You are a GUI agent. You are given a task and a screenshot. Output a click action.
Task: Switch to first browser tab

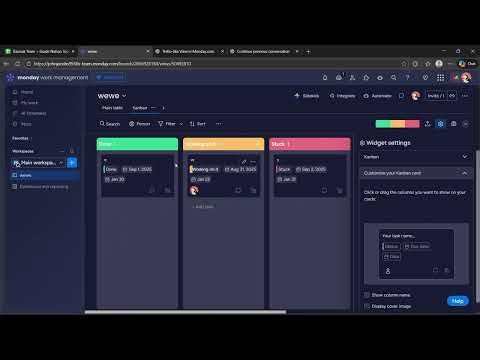[39, 52]
